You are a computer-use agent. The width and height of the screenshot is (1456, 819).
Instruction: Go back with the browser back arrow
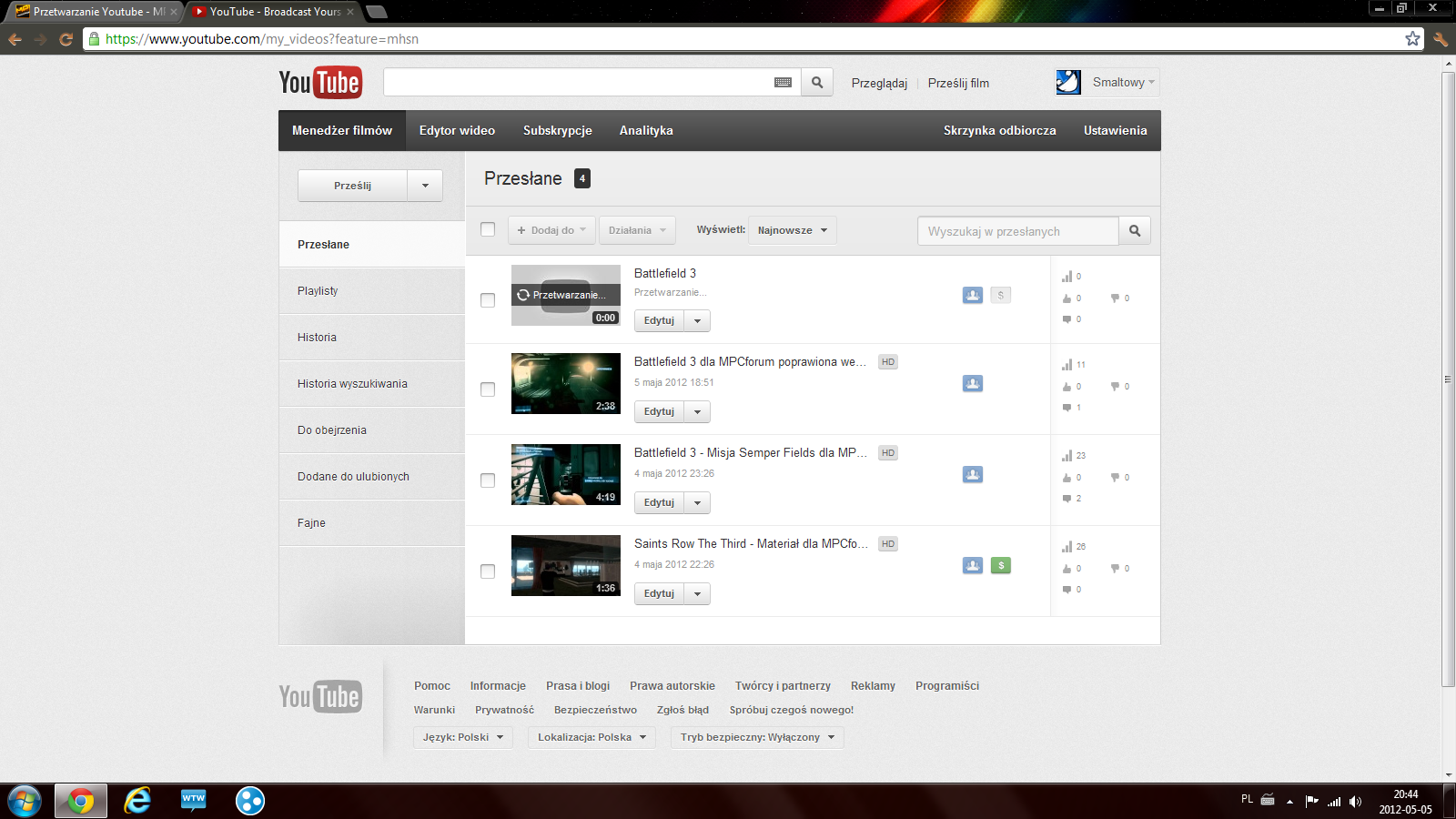pos(15,39)
